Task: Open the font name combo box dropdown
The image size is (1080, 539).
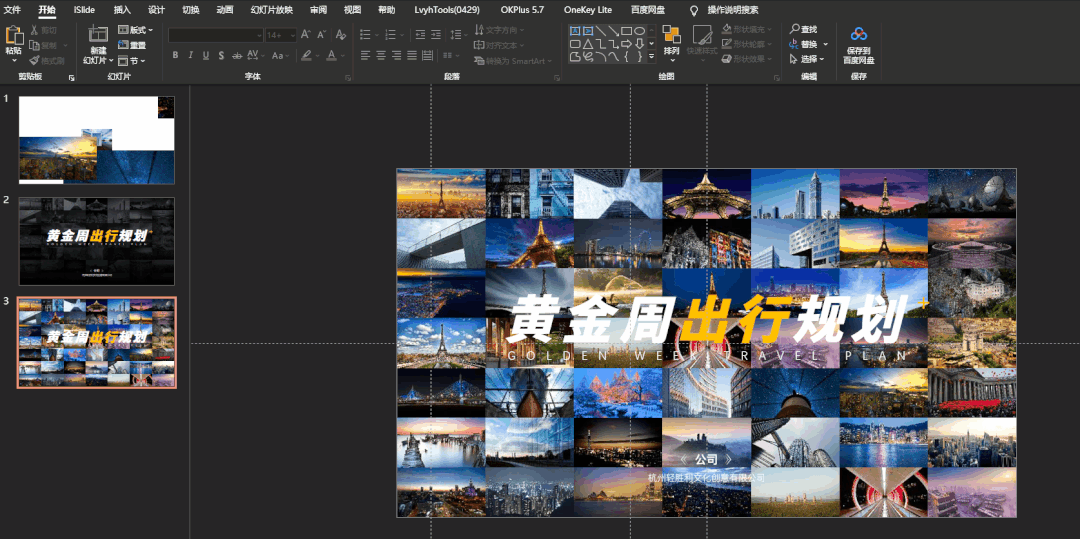Action: point(259,35)
